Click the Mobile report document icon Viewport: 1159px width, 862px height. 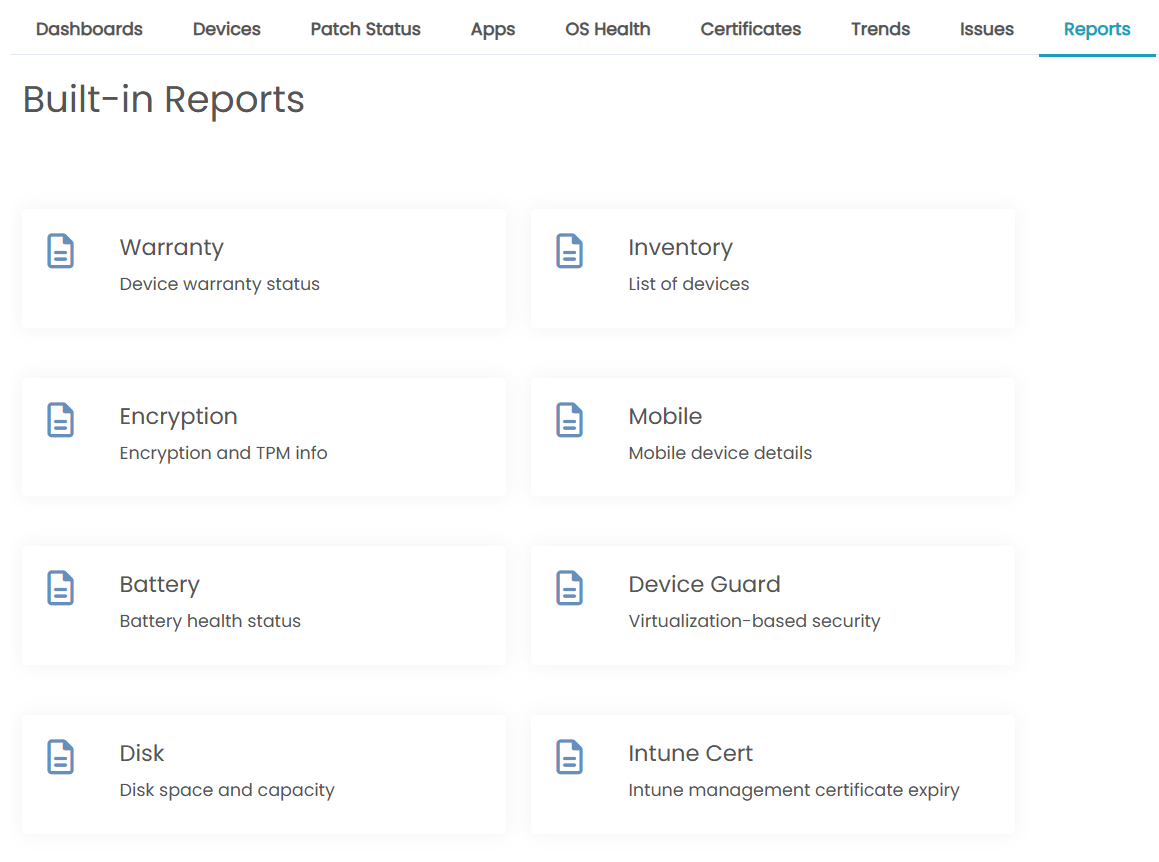pyautogui.click(x=569, y=420)
